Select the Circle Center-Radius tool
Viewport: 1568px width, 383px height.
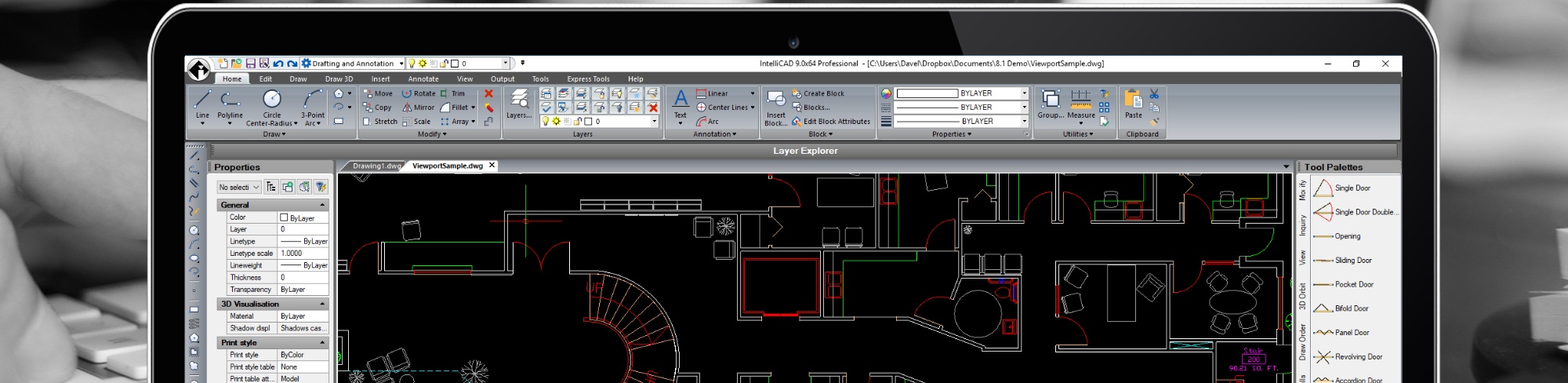coord(272,107)
